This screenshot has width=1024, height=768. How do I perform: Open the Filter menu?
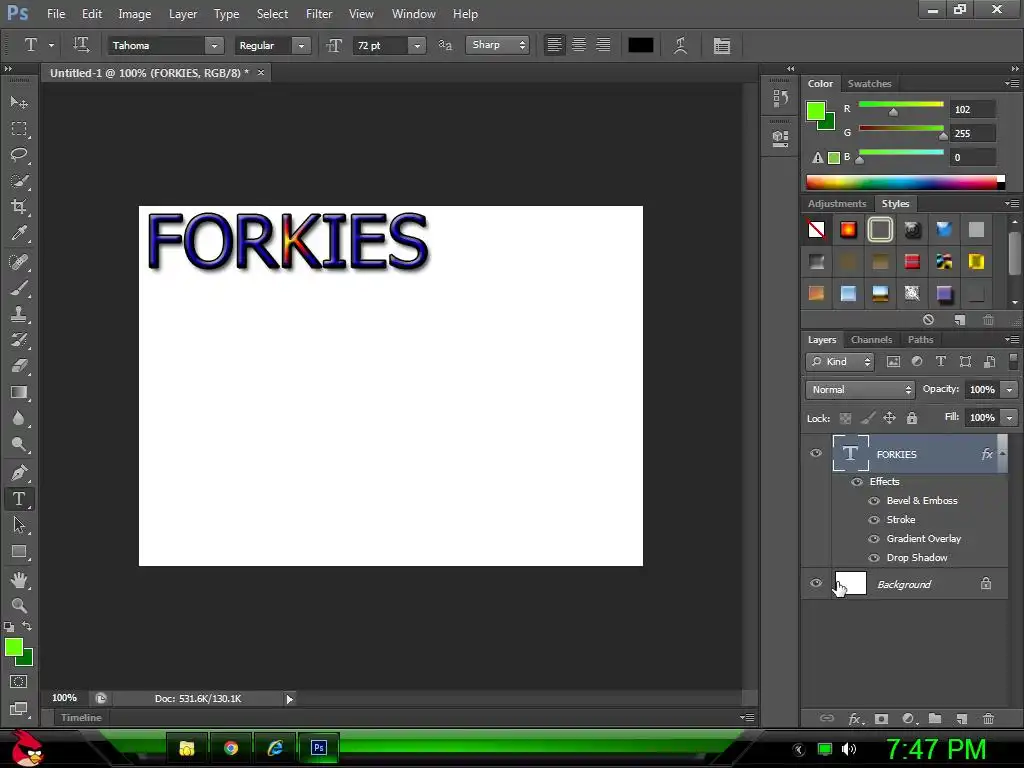point(319,14)
